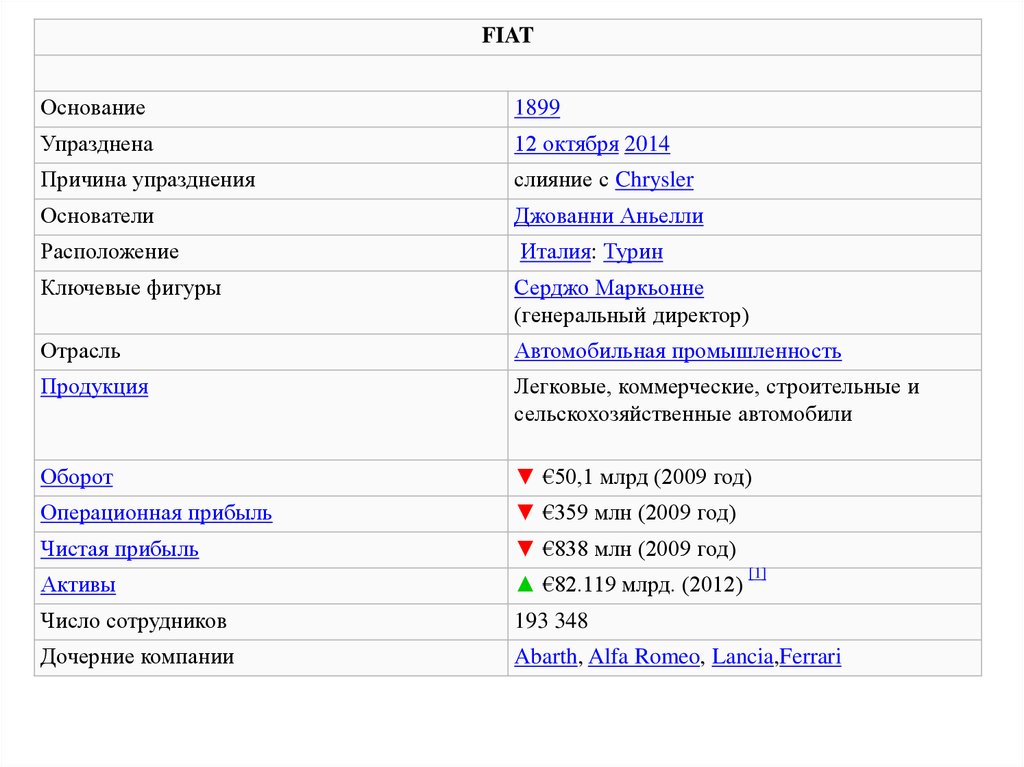The image size is (1024, 767).
Task: Select the 'Число сотрудников' label
Action: tap(134, 621)
